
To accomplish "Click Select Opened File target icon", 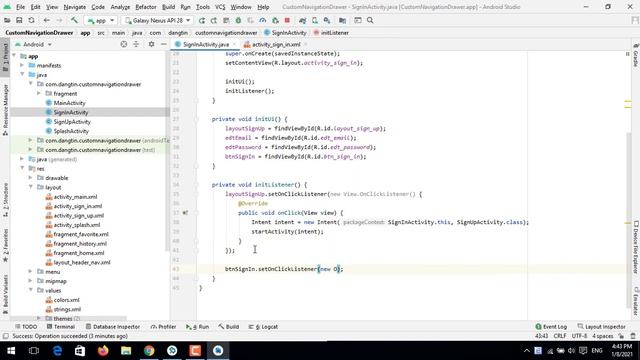I will click(x=124, y=44).
